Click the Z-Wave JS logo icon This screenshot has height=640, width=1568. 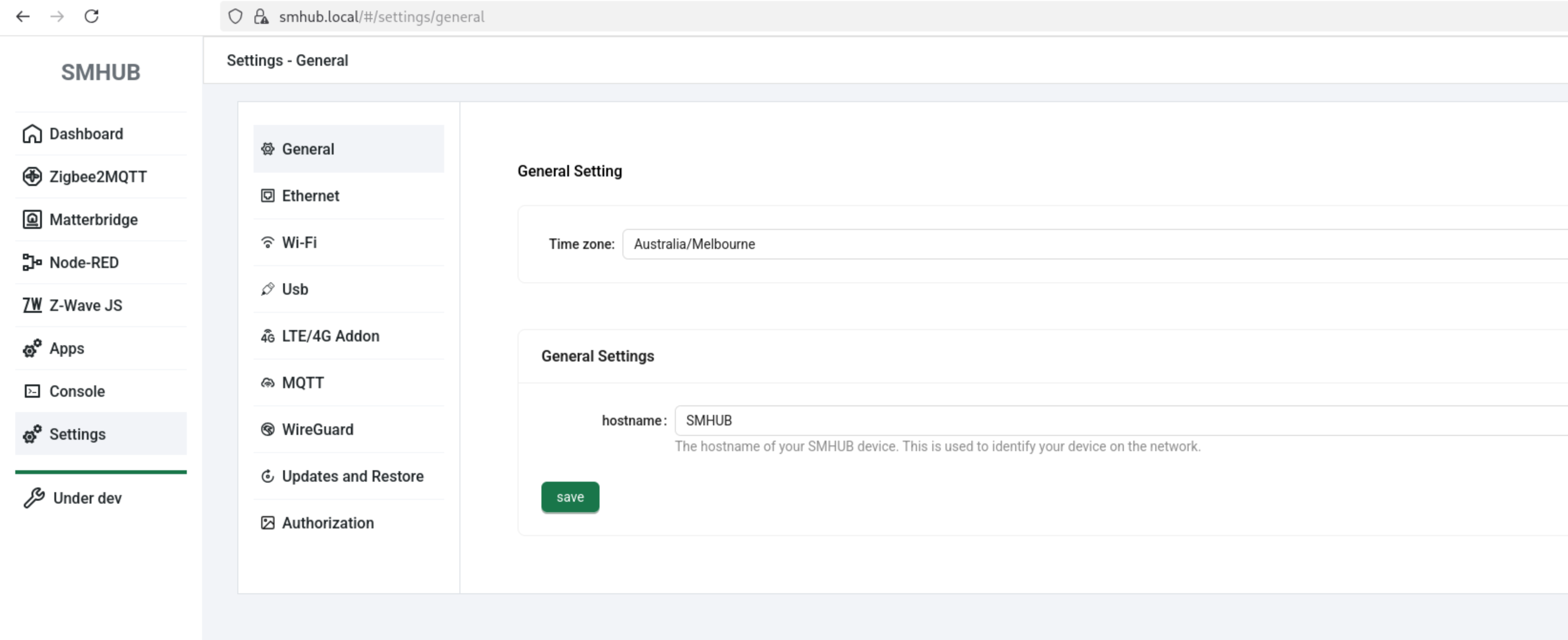point(31,305)
